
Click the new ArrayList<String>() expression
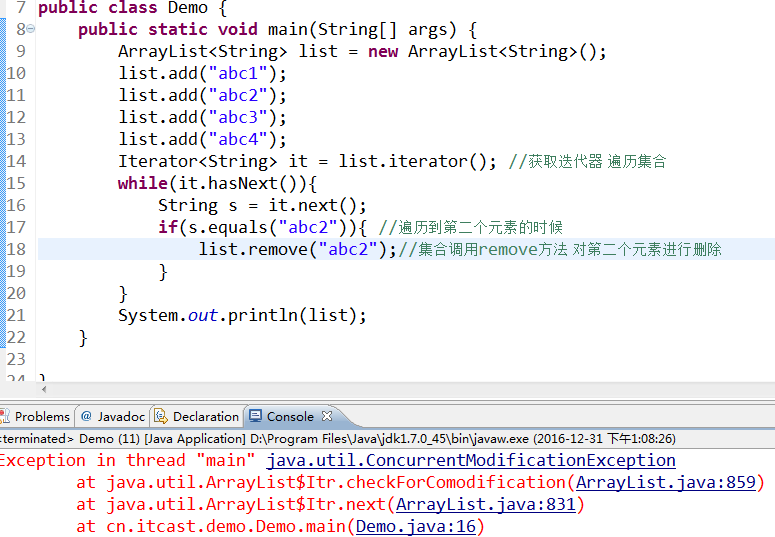481,51
